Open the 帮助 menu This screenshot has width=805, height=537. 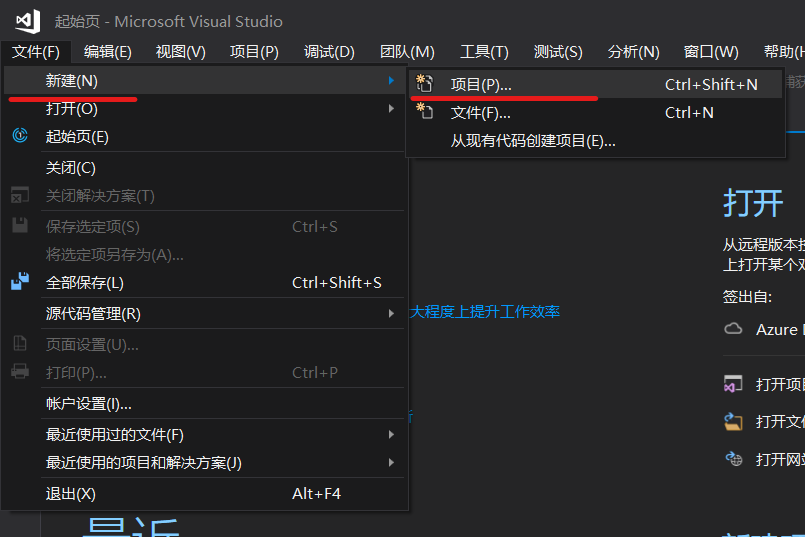pos(783,52)
